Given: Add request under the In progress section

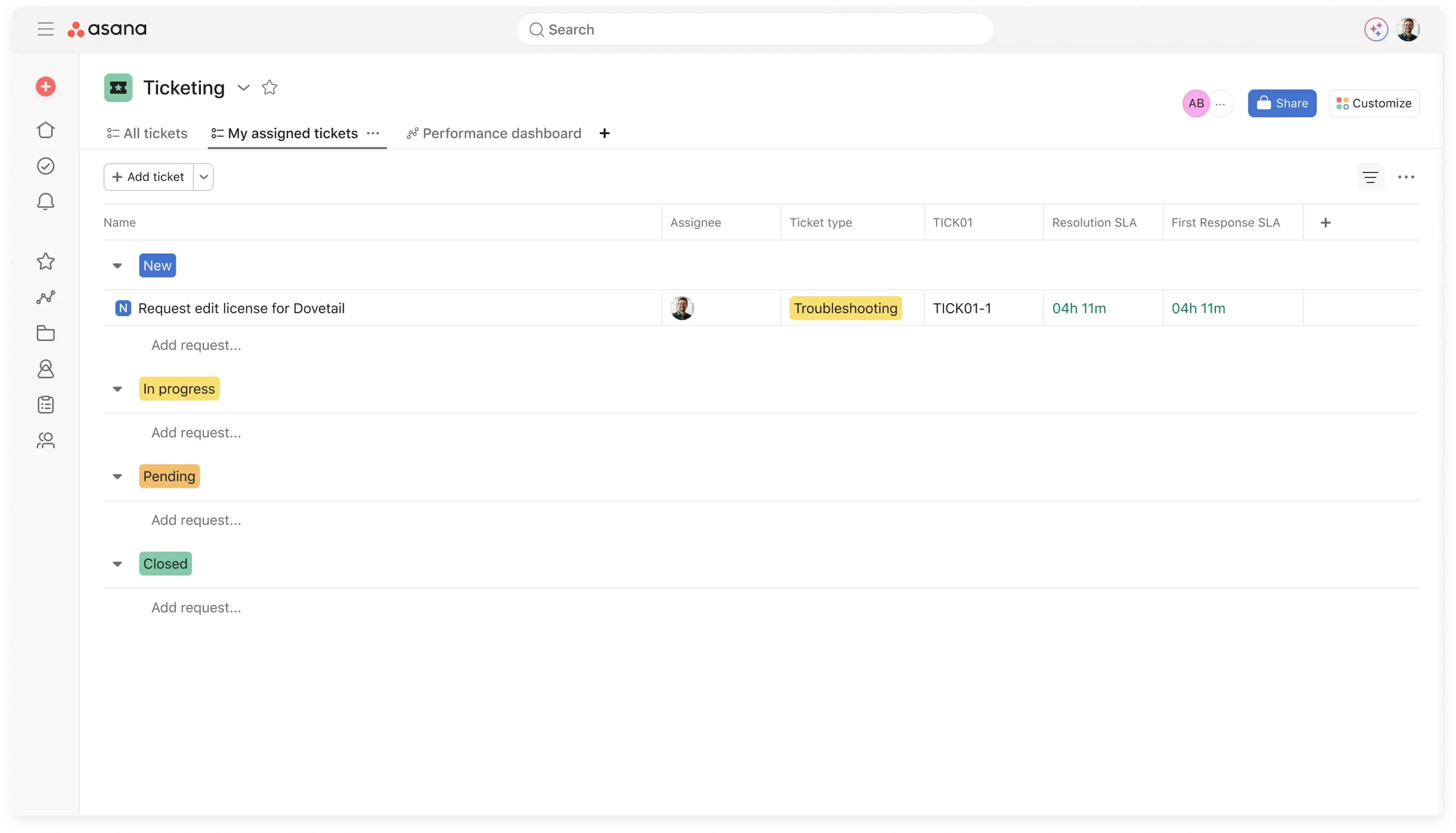Looking at the screenshot, I should (x=196, y=433).
